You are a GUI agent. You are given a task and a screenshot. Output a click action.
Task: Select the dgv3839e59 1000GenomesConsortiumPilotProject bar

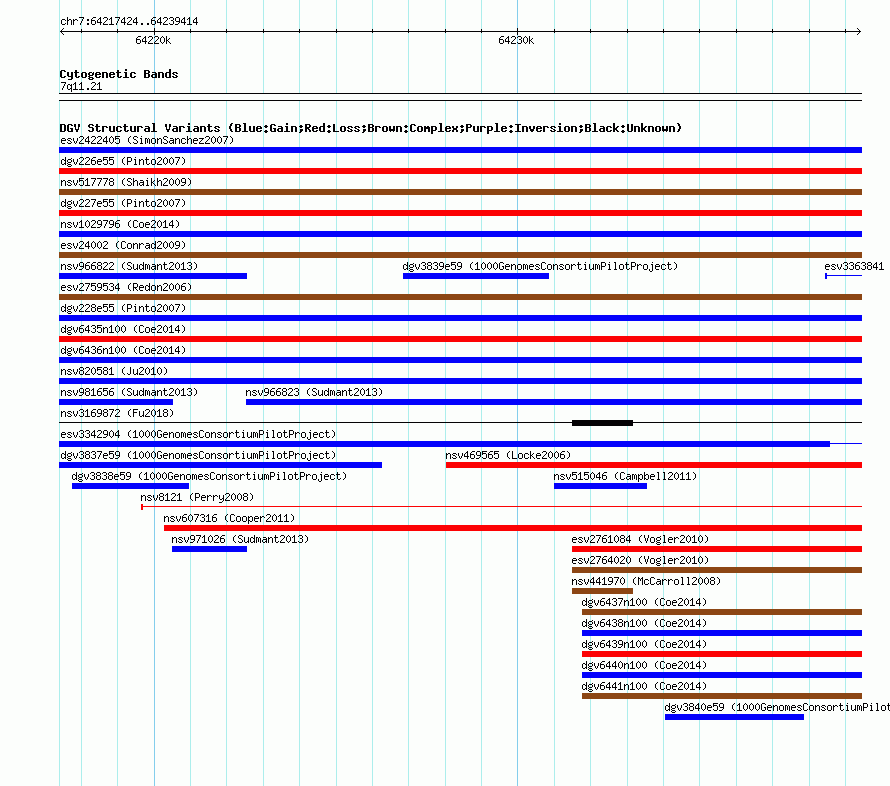(476, 276)
